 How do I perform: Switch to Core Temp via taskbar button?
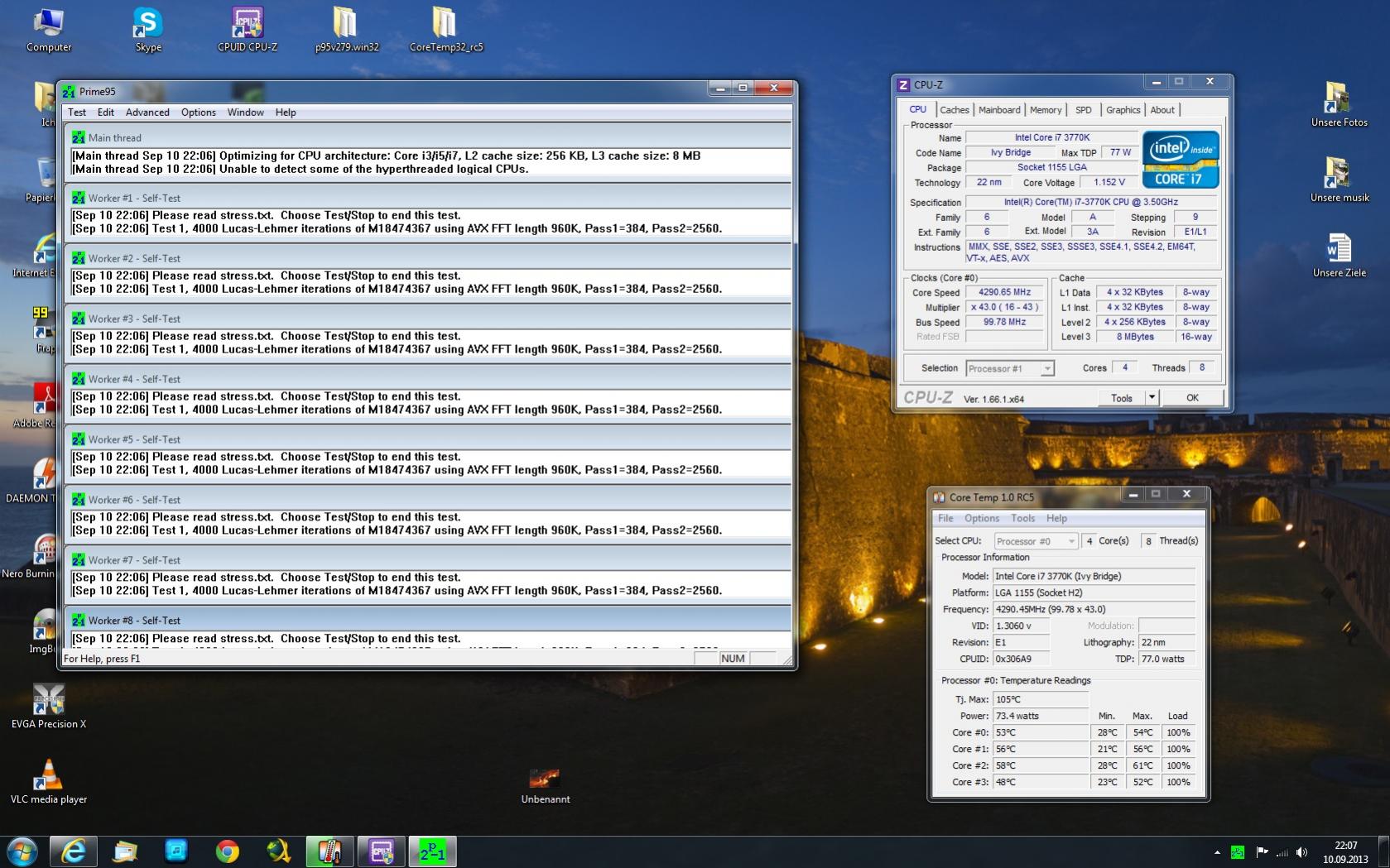click(x=329, y=851)
